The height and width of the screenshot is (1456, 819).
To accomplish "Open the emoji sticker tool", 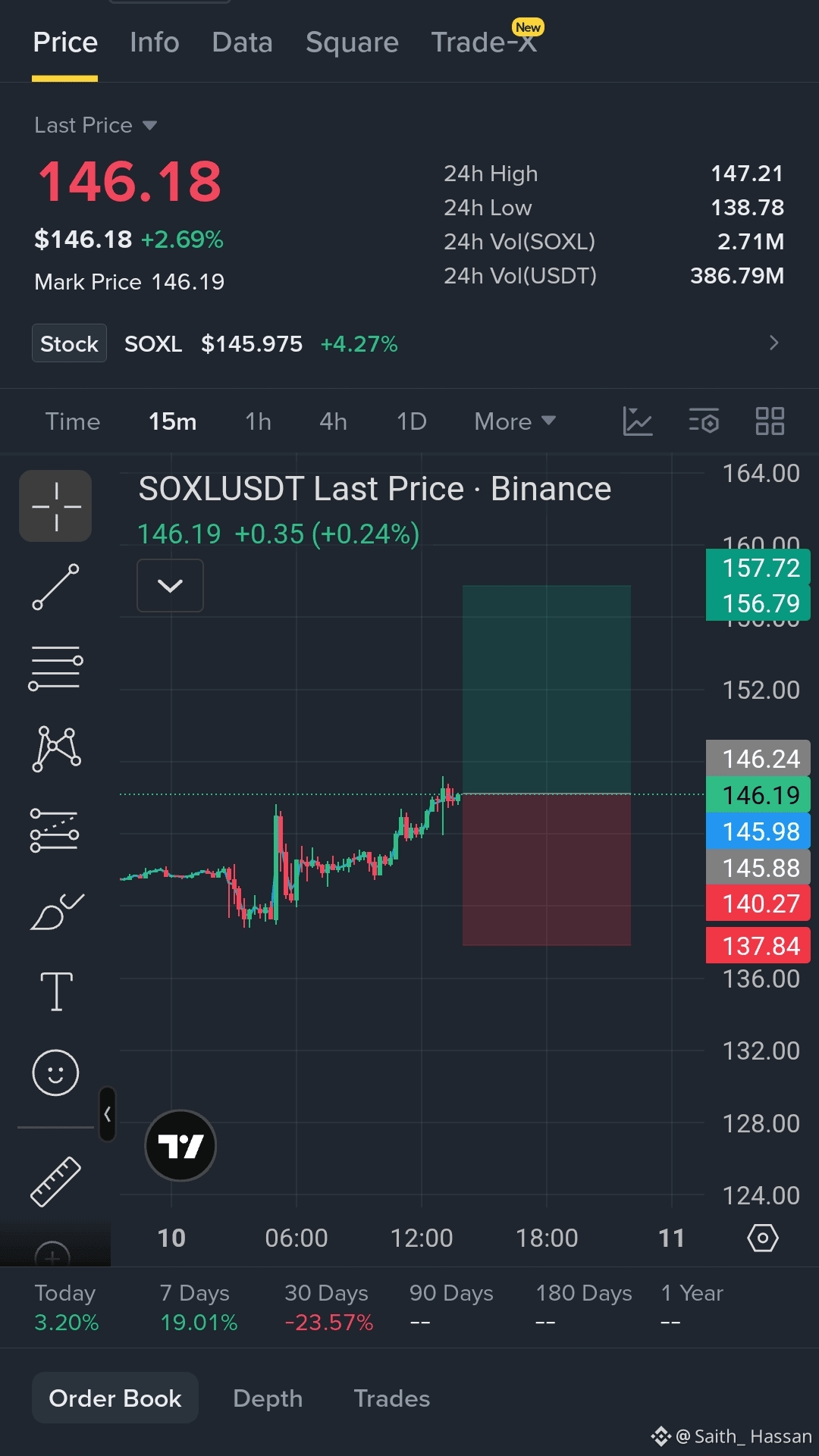I will 55,1072.
